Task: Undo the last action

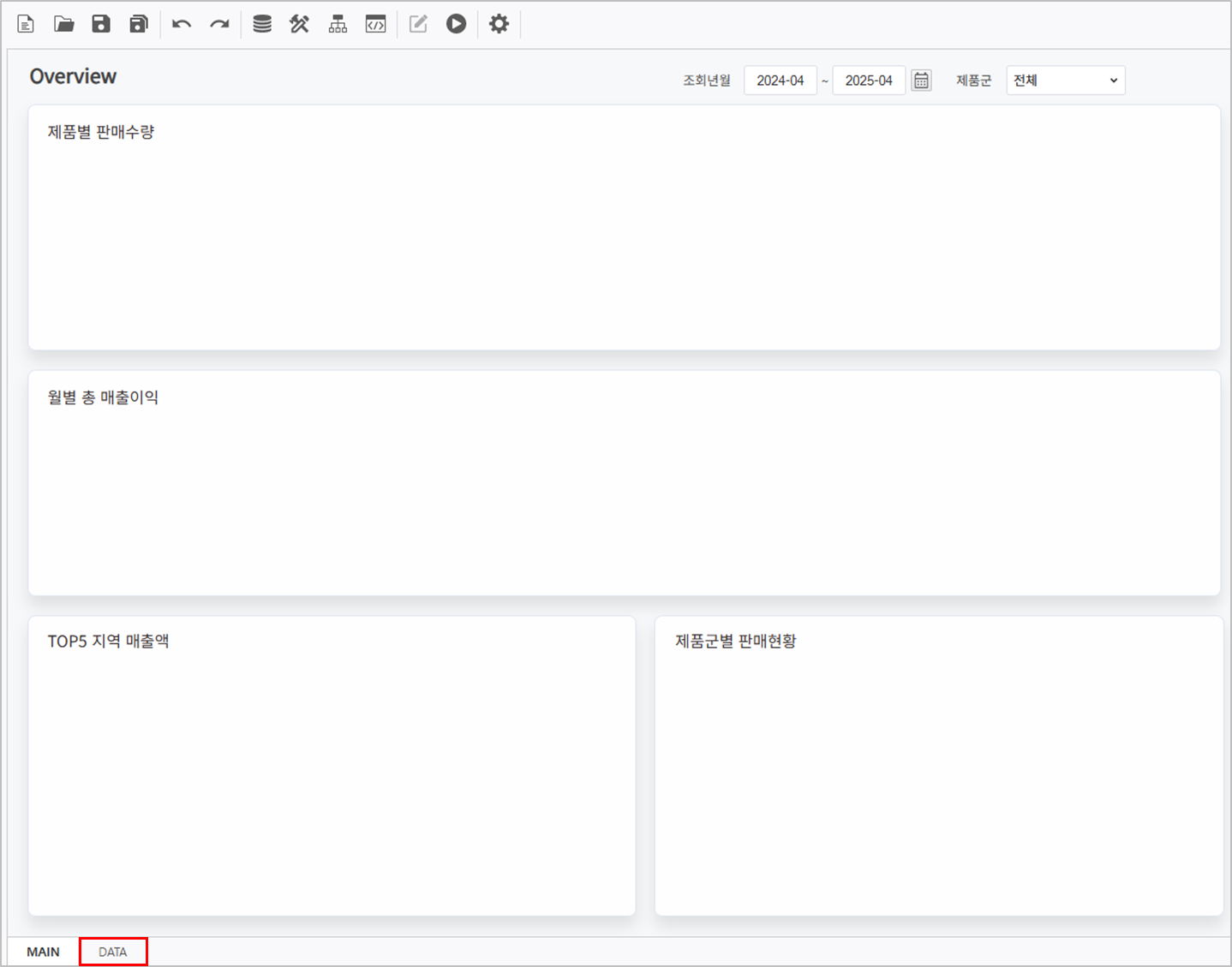Action: pos(182,24)
